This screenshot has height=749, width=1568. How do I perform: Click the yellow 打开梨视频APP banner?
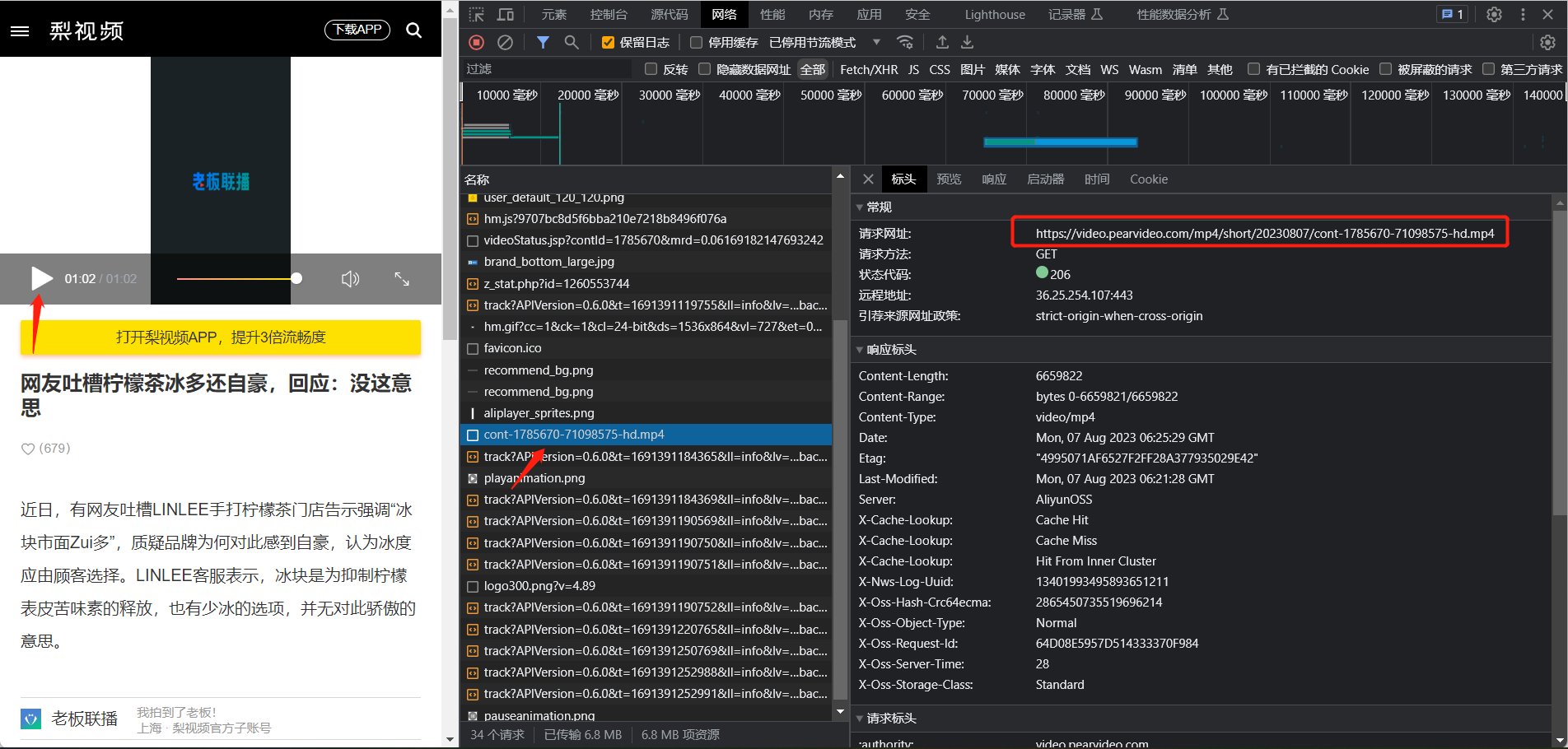tap(221, 337)
